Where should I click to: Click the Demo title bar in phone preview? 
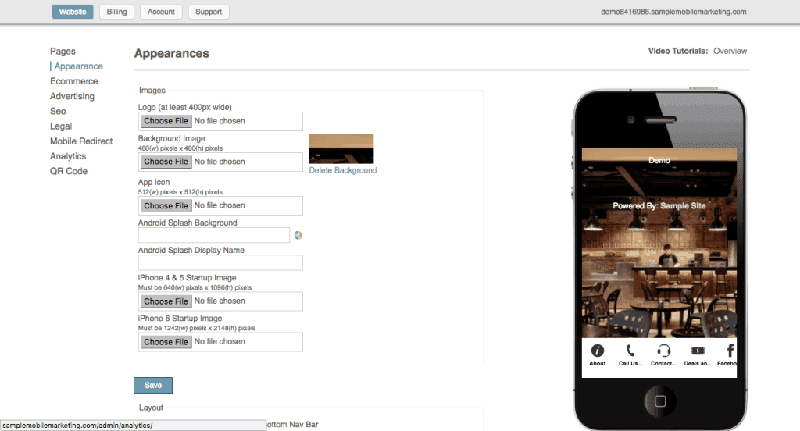659,160
